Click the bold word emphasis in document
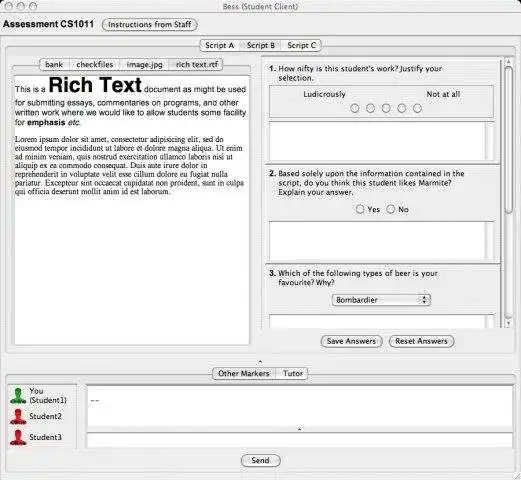The height and width of the screenshot is (480, 521). (46, 123)
